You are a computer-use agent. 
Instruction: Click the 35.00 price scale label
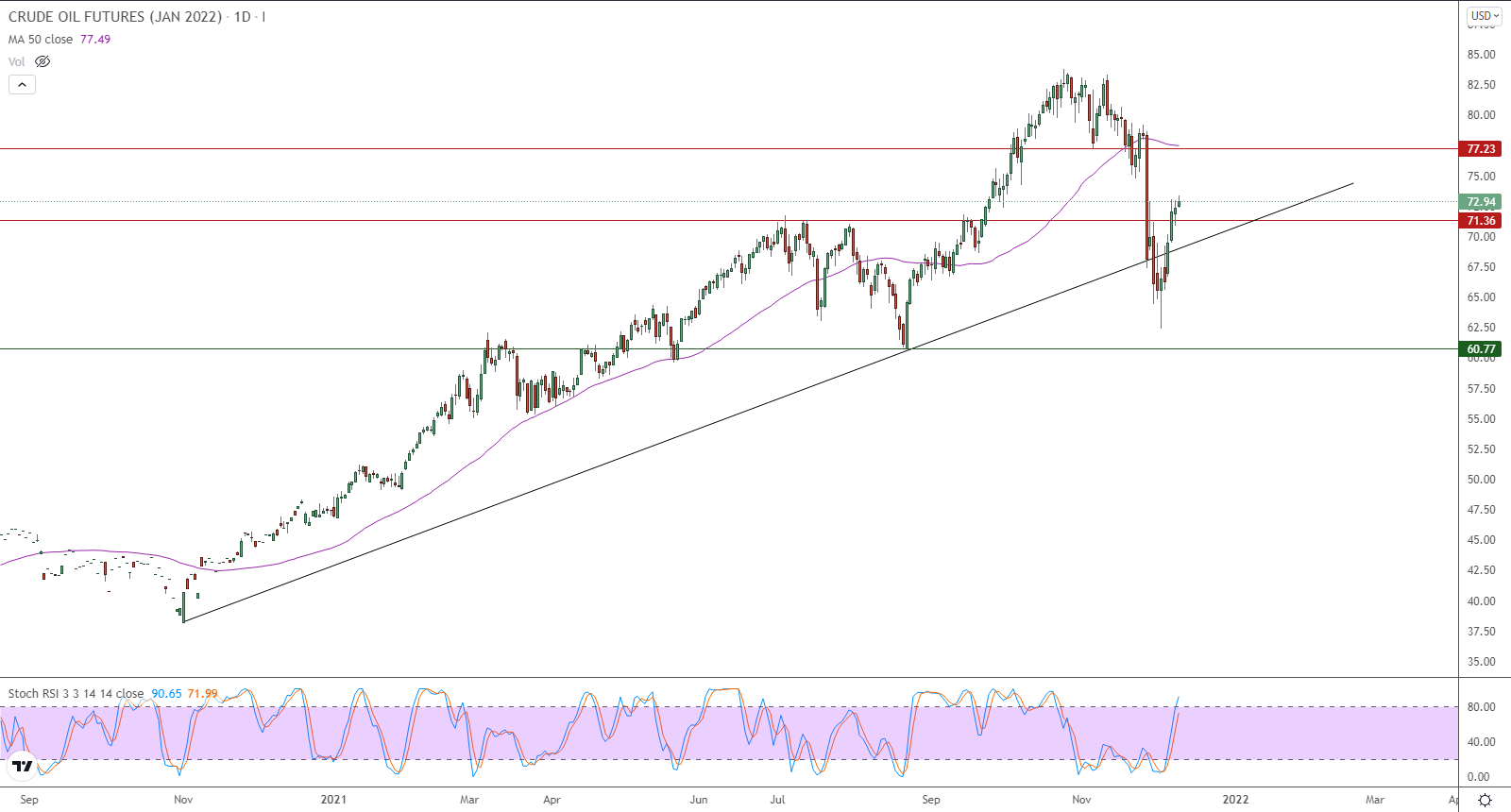click(1481, 662)
